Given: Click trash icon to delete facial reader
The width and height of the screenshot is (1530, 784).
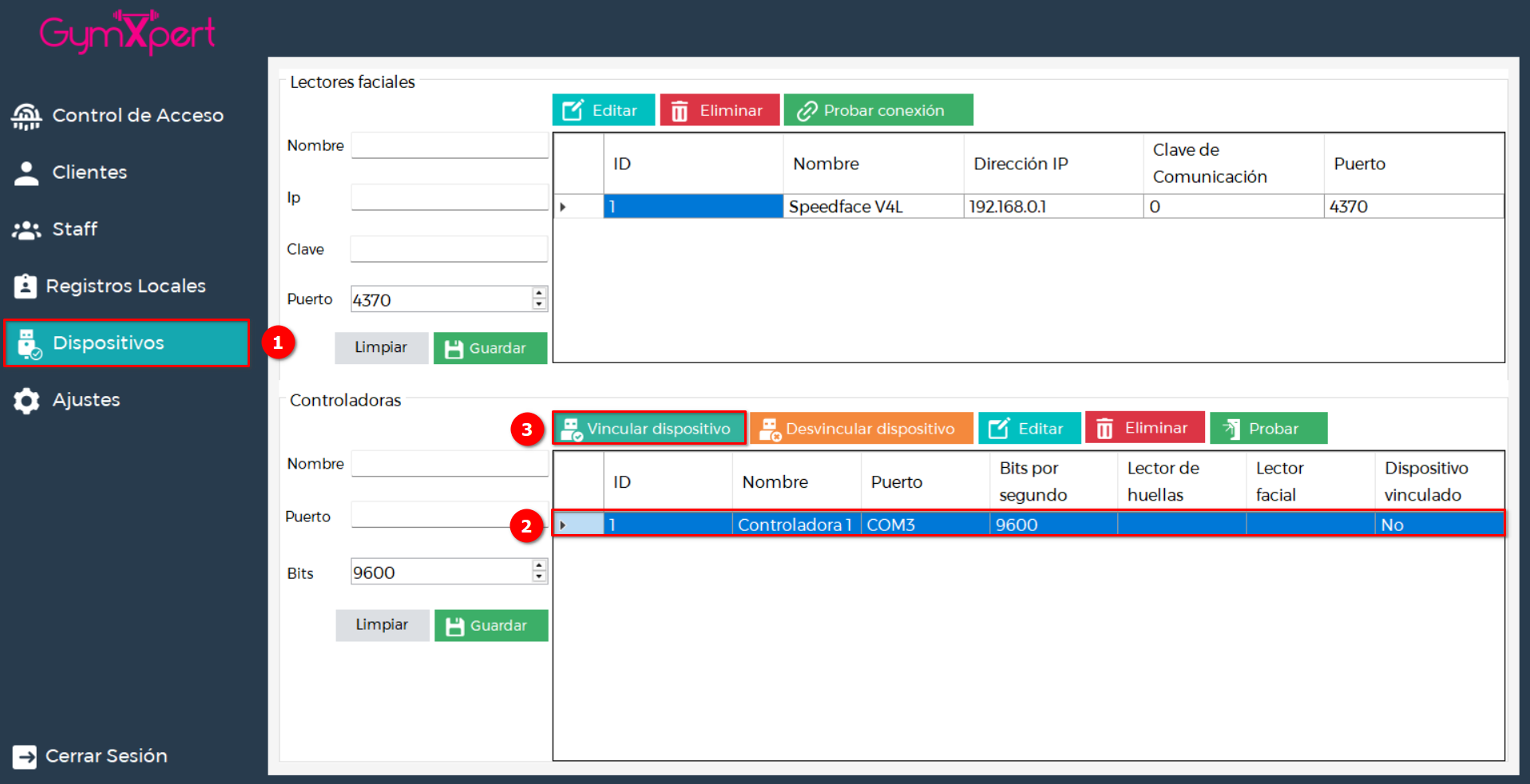Looking at the screenshot, I should [x=680, y=111].
